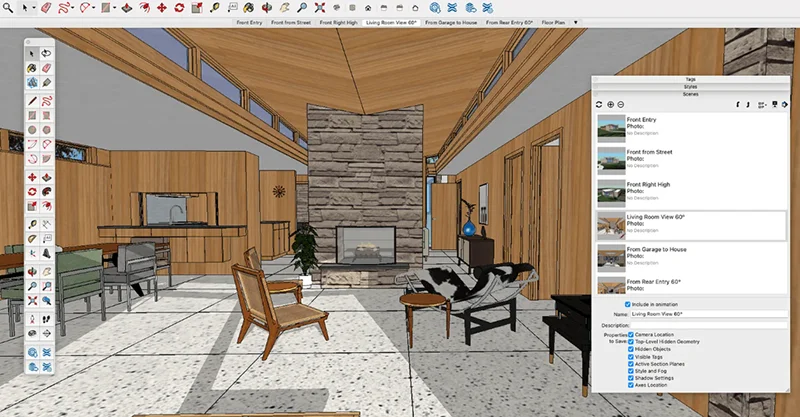Toggle Top-Level Hidden Geometry checkbox
The height and width of the screenshot is (417, 800).
coord(631,342)
